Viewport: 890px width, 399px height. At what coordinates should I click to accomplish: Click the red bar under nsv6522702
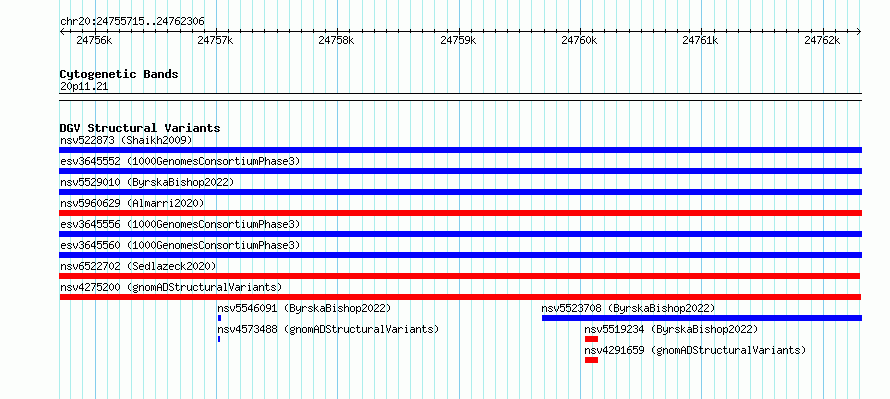click(460, 276)
